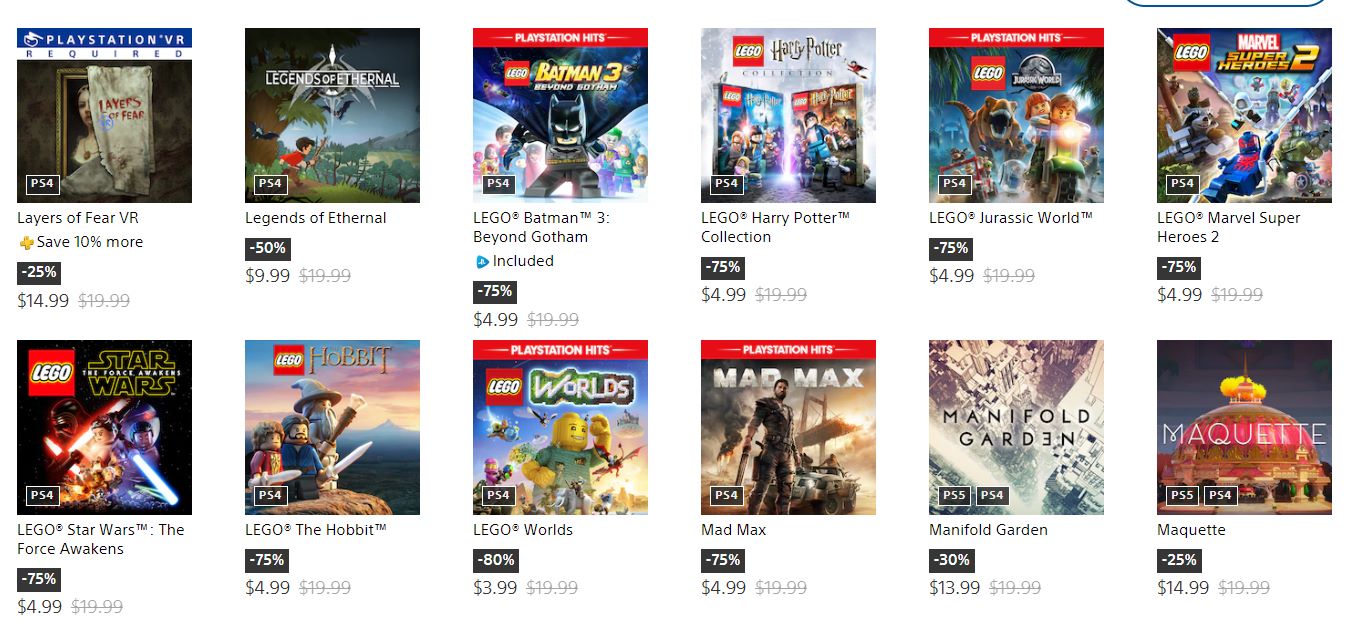
Task: Click the -80% discount badge on LEGO Worlds
Action: pos(497,560)
